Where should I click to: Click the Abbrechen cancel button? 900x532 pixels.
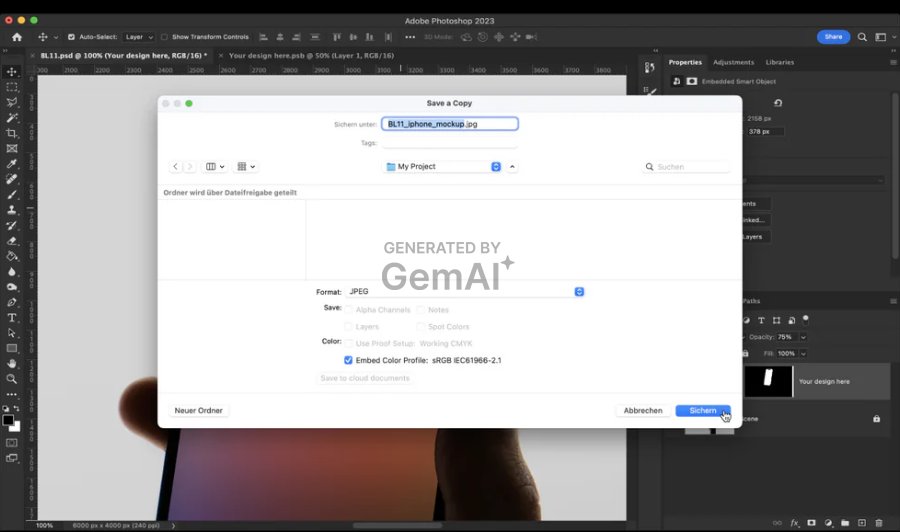coord(643,410)
